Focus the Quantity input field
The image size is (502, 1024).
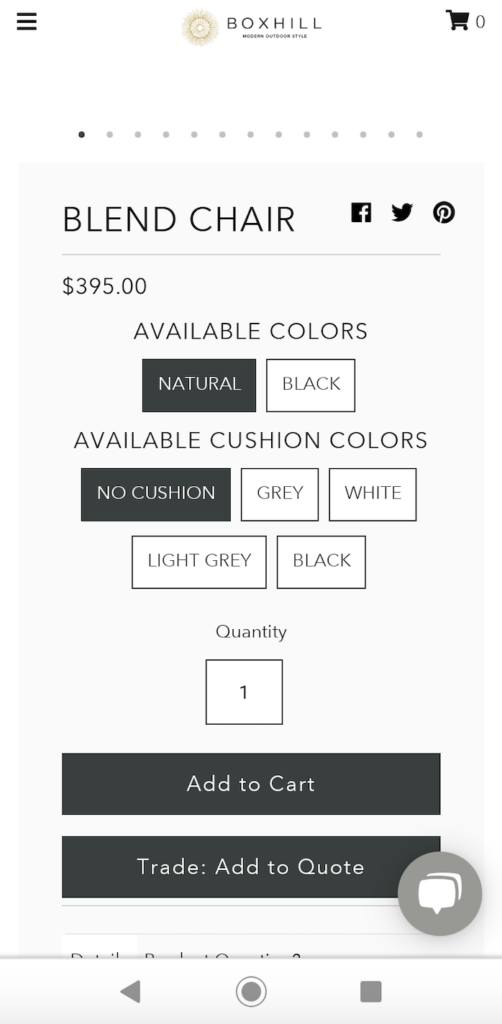[244, 692]
